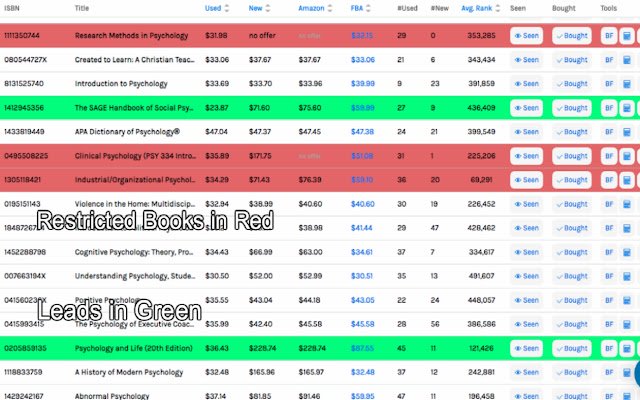The height and width of the screenshot is (400, 640).
Task: Click calculator icon in Introduction to Psychology row
Action: click(x=627, y=84)
